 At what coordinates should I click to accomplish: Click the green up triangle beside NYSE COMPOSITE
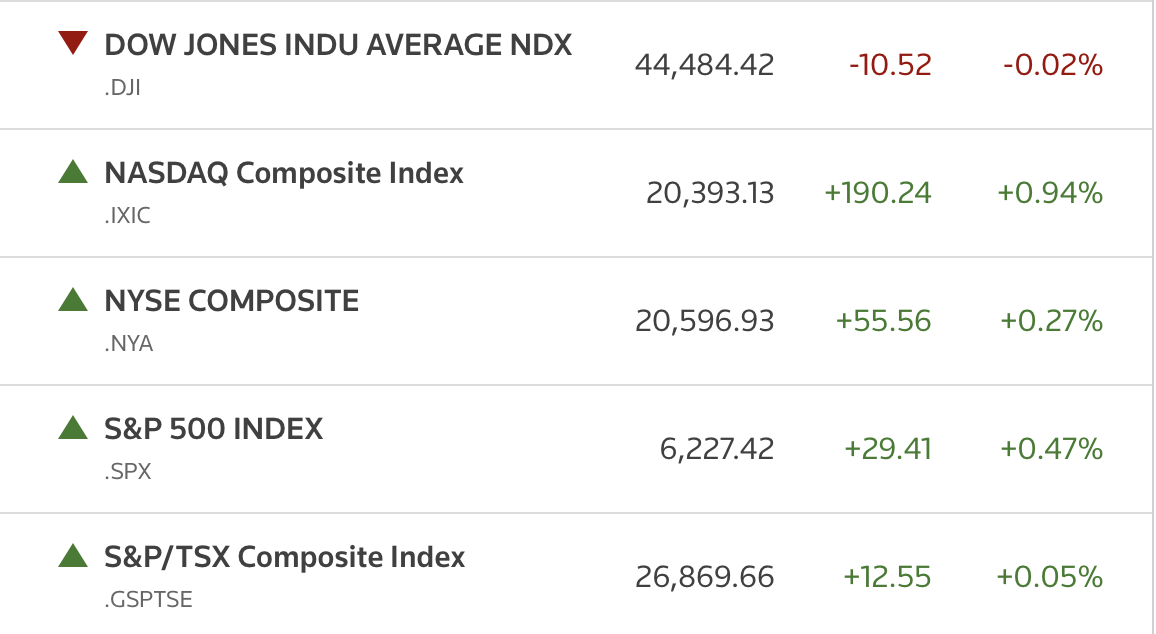pyautogui.click(x=73, y=299)
